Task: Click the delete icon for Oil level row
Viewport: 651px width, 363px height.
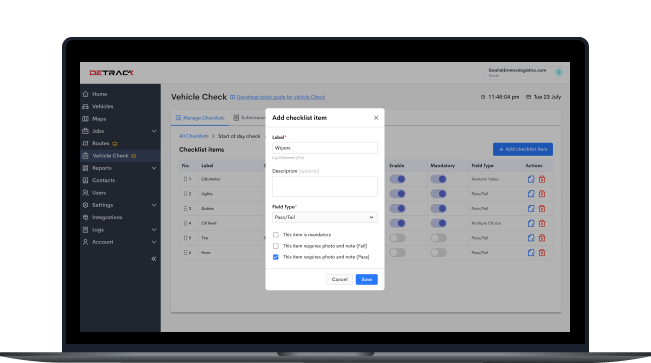Action: click(x=542, y=223)
